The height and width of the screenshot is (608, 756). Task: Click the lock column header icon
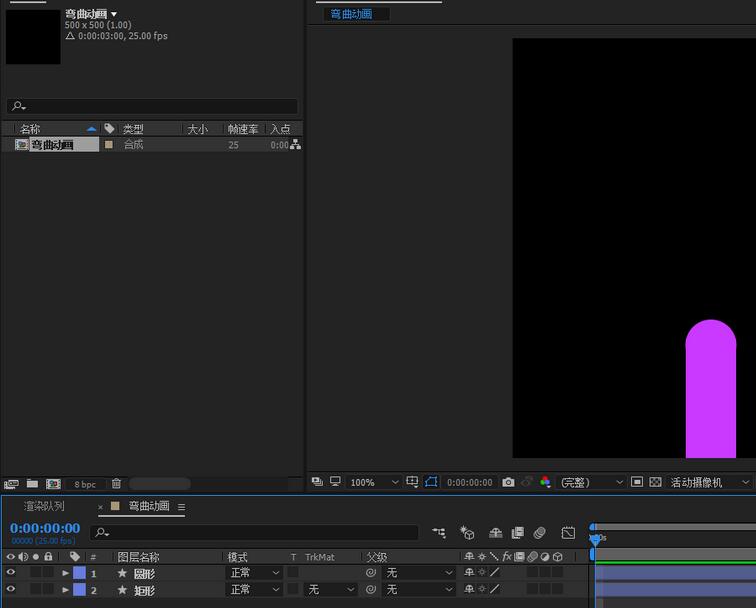point(48,556)
